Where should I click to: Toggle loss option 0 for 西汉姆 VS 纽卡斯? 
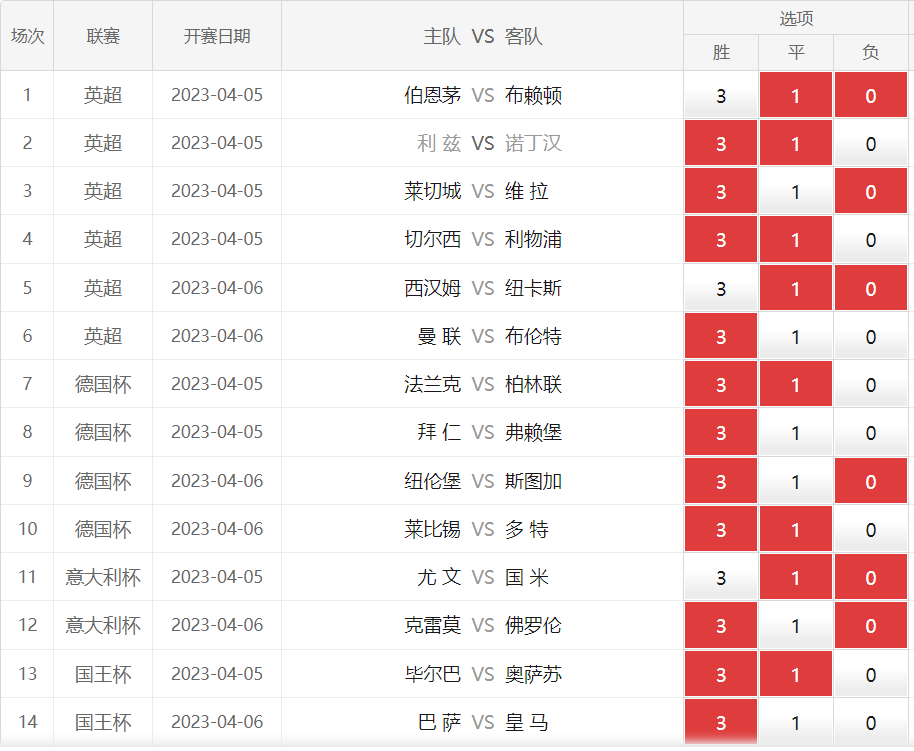tap(871, 288)
